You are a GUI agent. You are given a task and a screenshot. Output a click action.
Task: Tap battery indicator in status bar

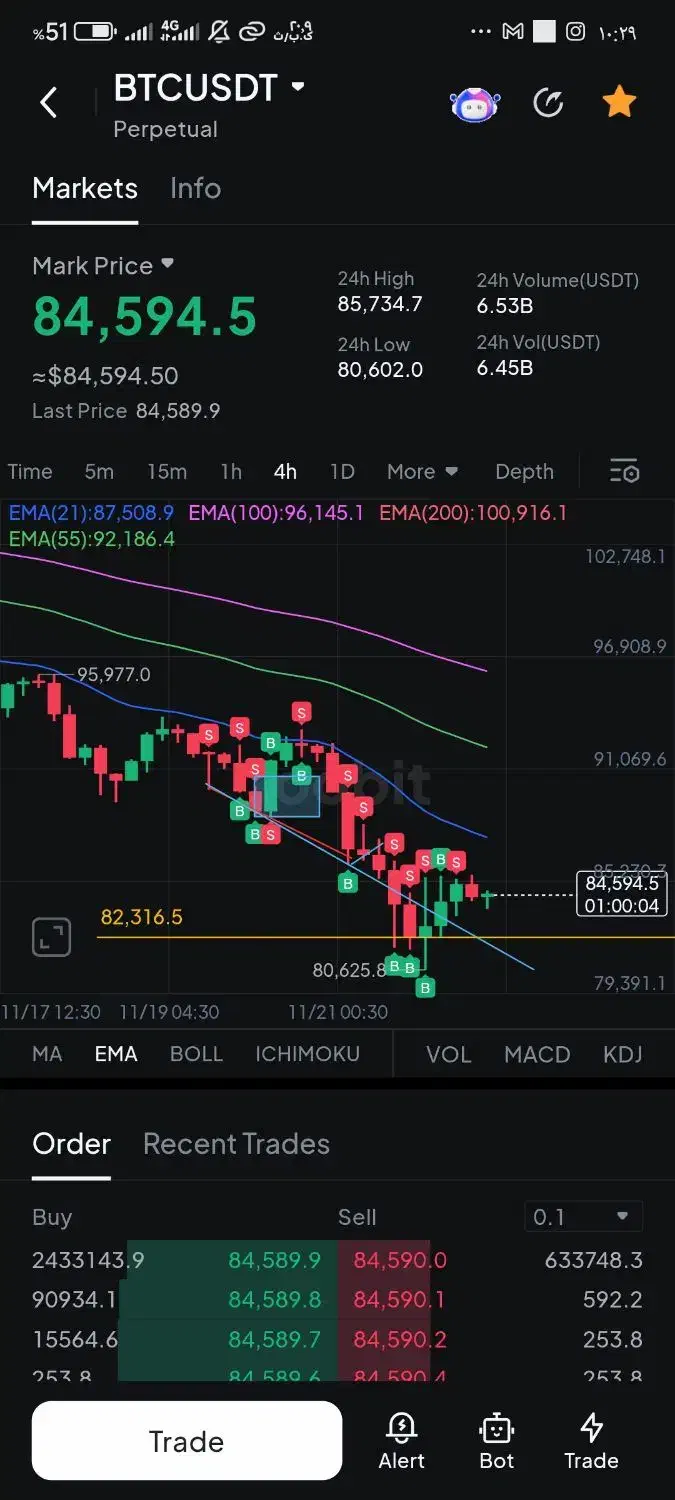[x=96, y=32]
